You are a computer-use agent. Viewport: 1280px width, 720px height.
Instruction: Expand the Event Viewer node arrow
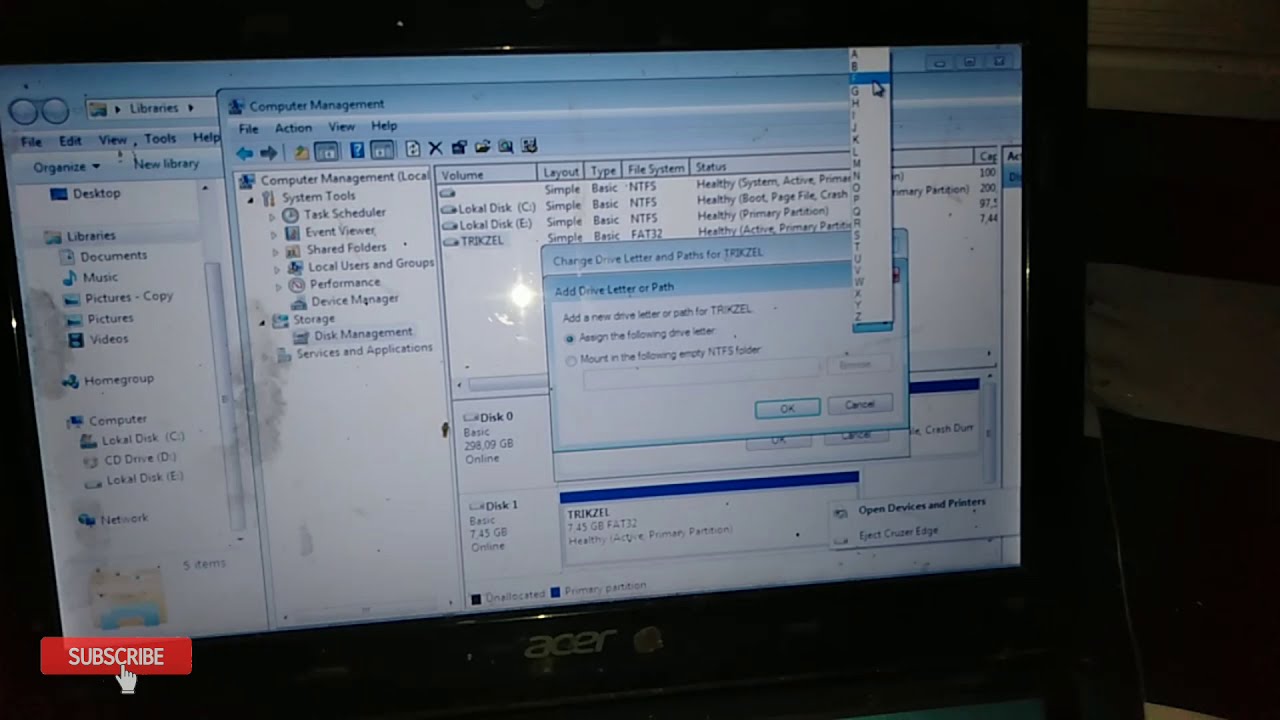[274, 234]
